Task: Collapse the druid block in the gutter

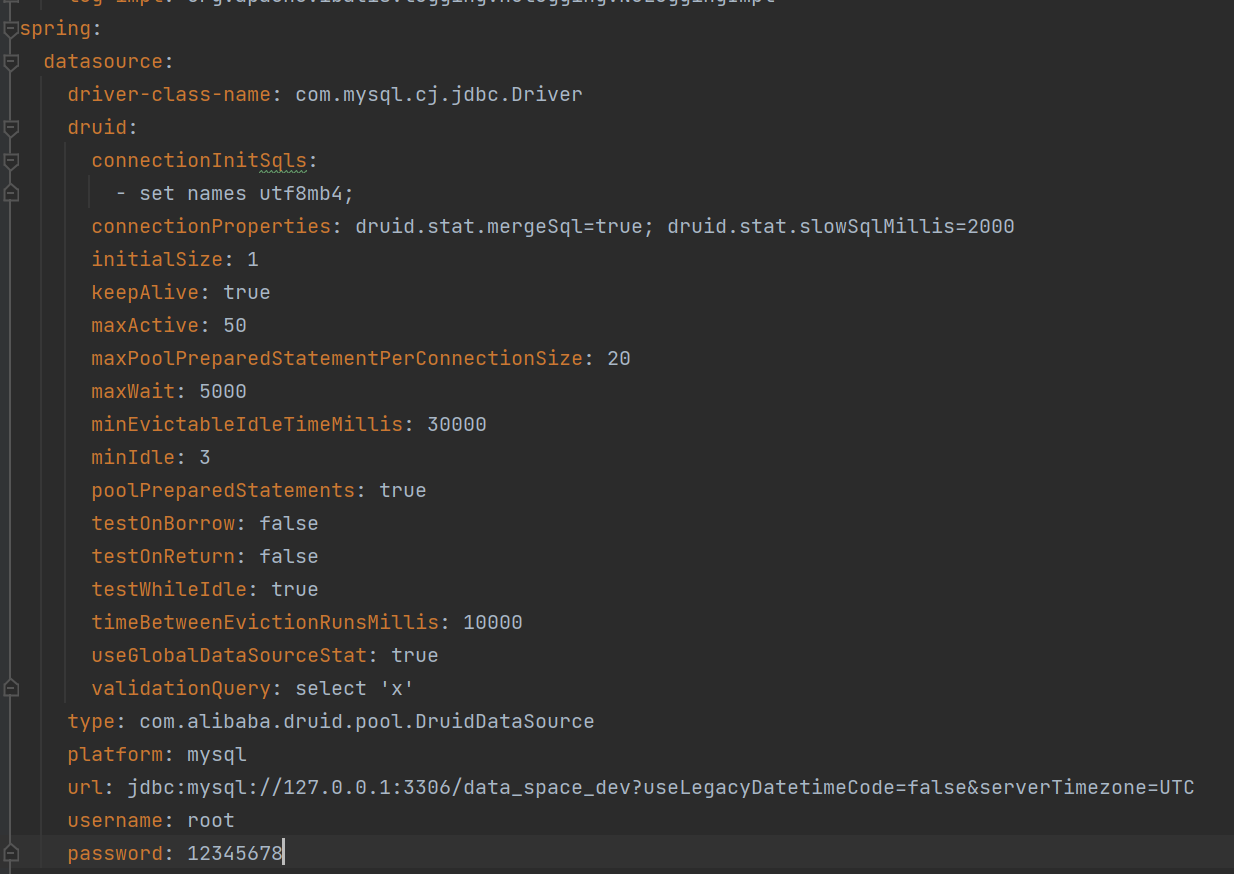Action: (x=10, y=127)
